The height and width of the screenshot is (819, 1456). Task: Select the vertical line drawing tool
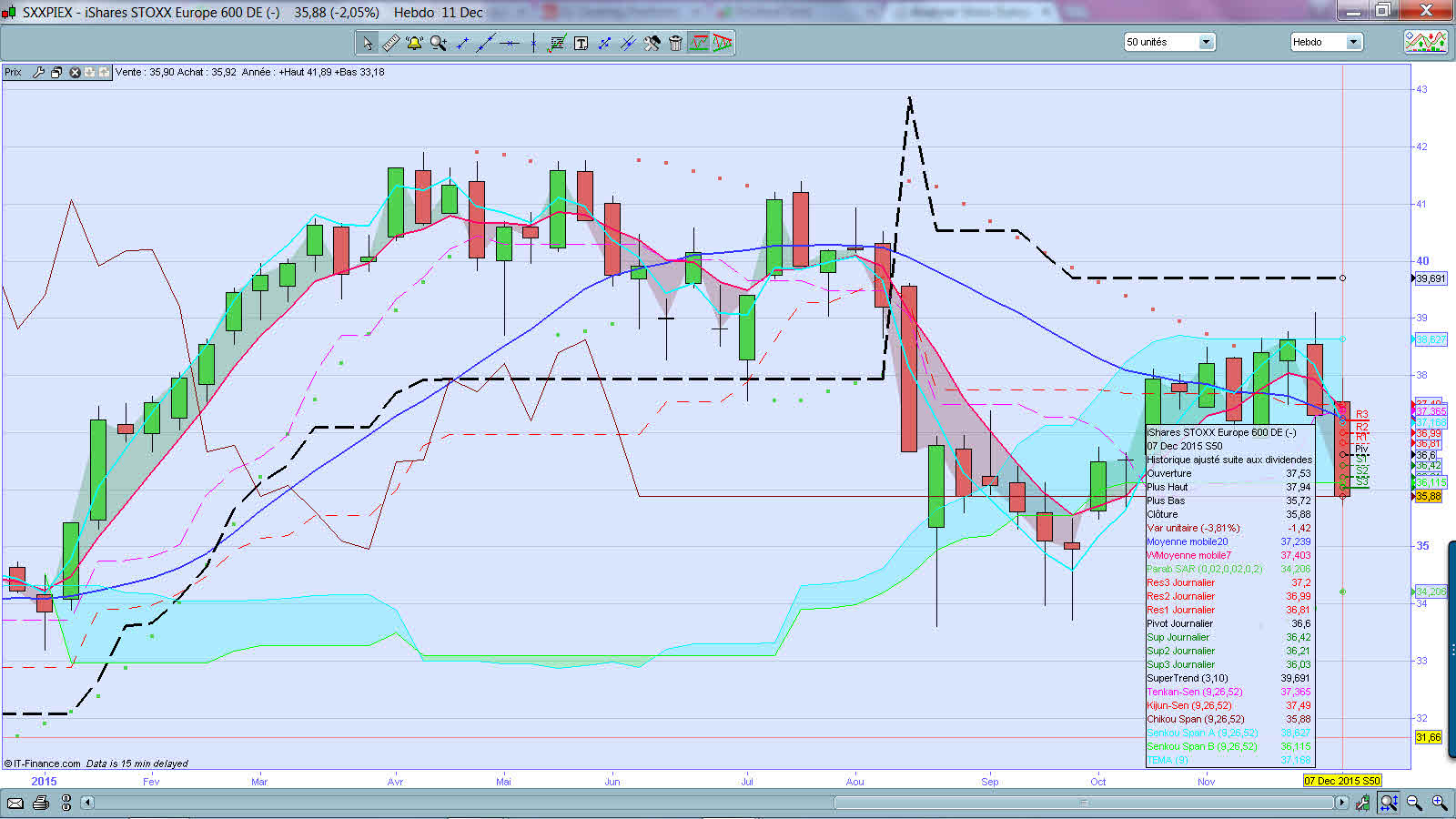533,43
